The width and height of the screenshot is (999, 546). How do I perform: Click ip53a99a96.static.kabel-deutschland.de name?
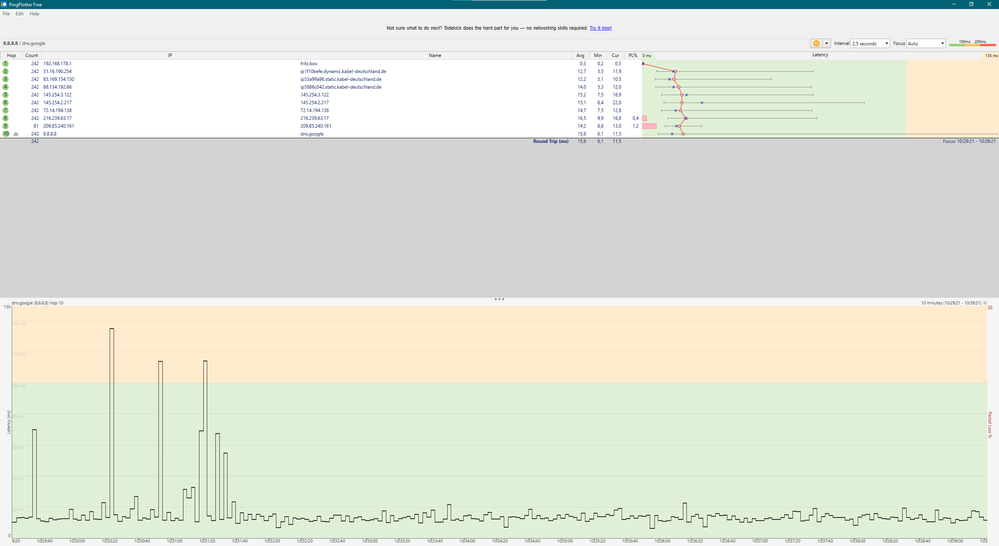click(341, 79)
